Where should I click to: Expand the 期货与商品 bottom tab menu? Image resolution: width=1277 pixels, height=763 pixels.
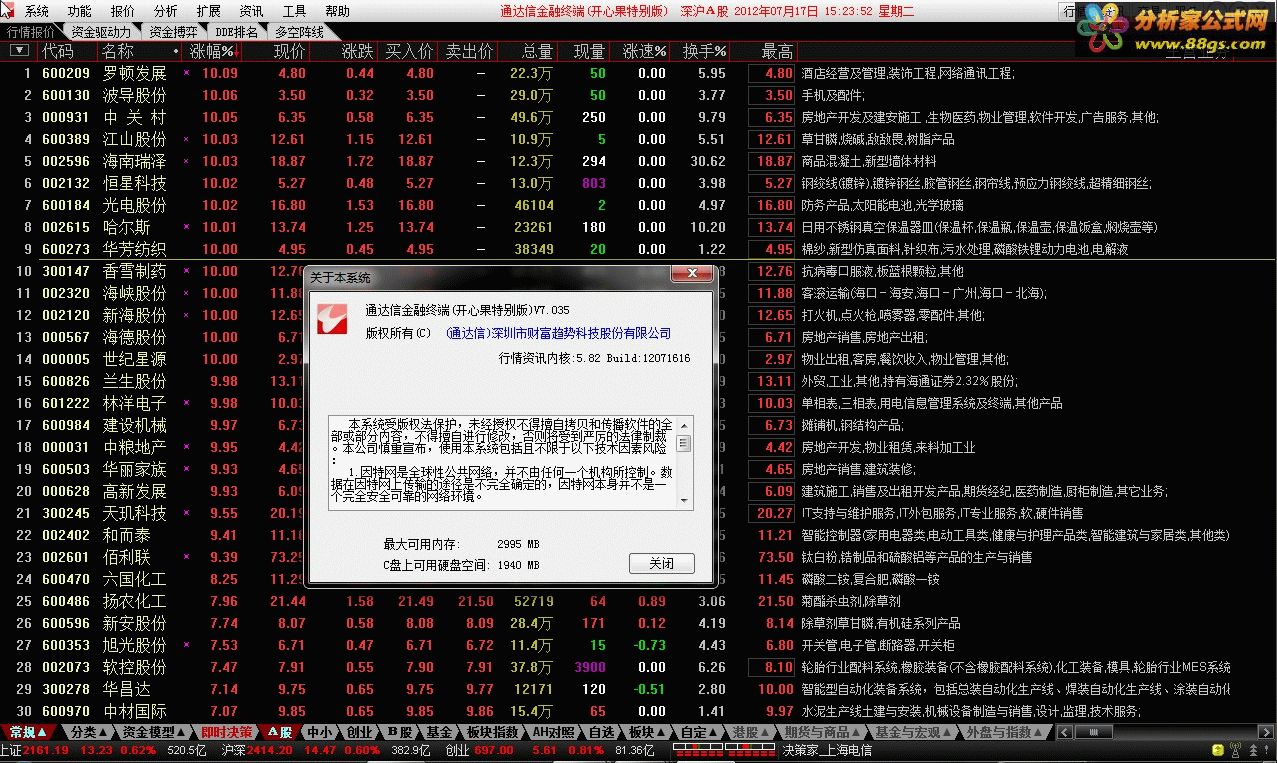coord(857,733)
